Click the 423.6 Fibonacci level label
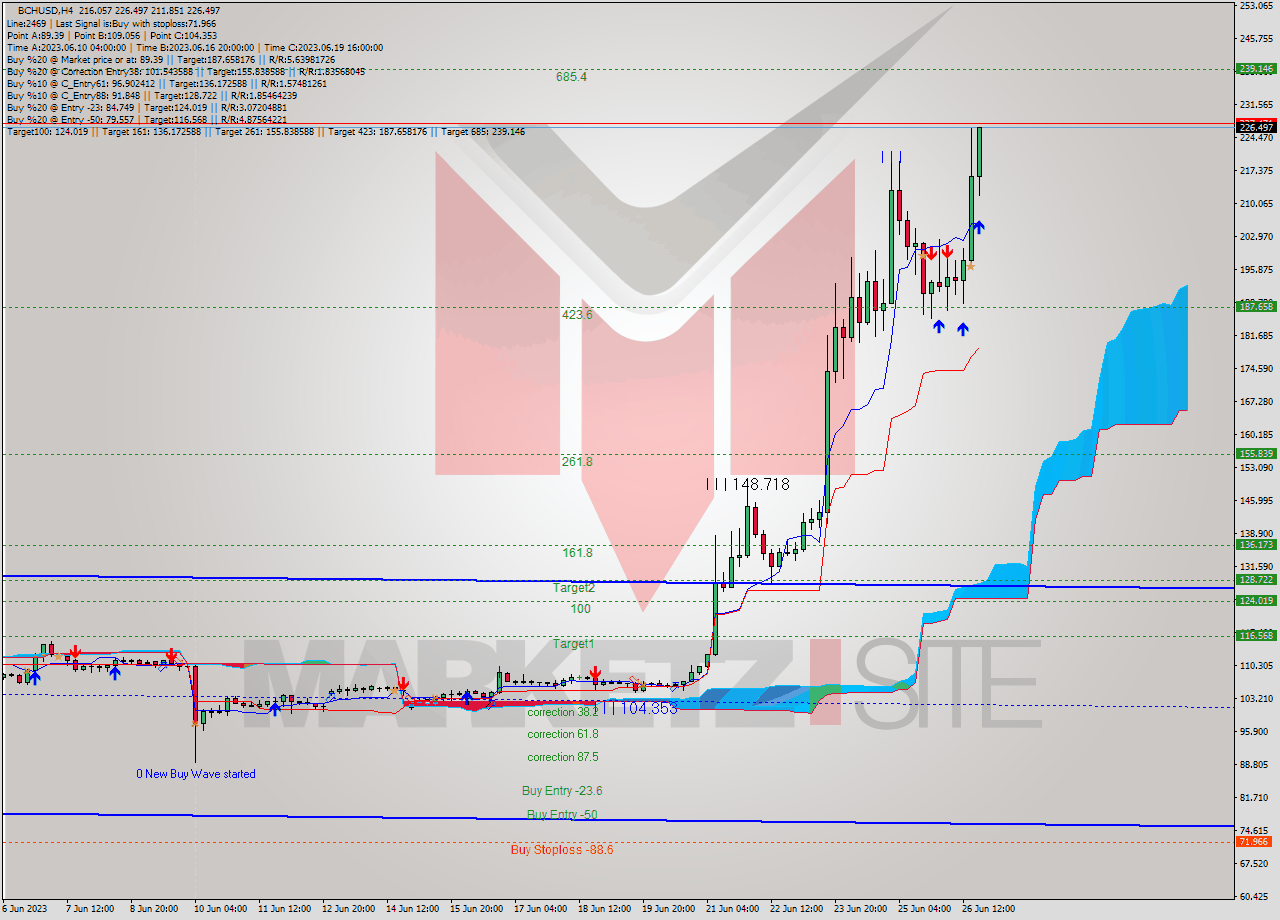1280x920 pixels. pos(577,314)
